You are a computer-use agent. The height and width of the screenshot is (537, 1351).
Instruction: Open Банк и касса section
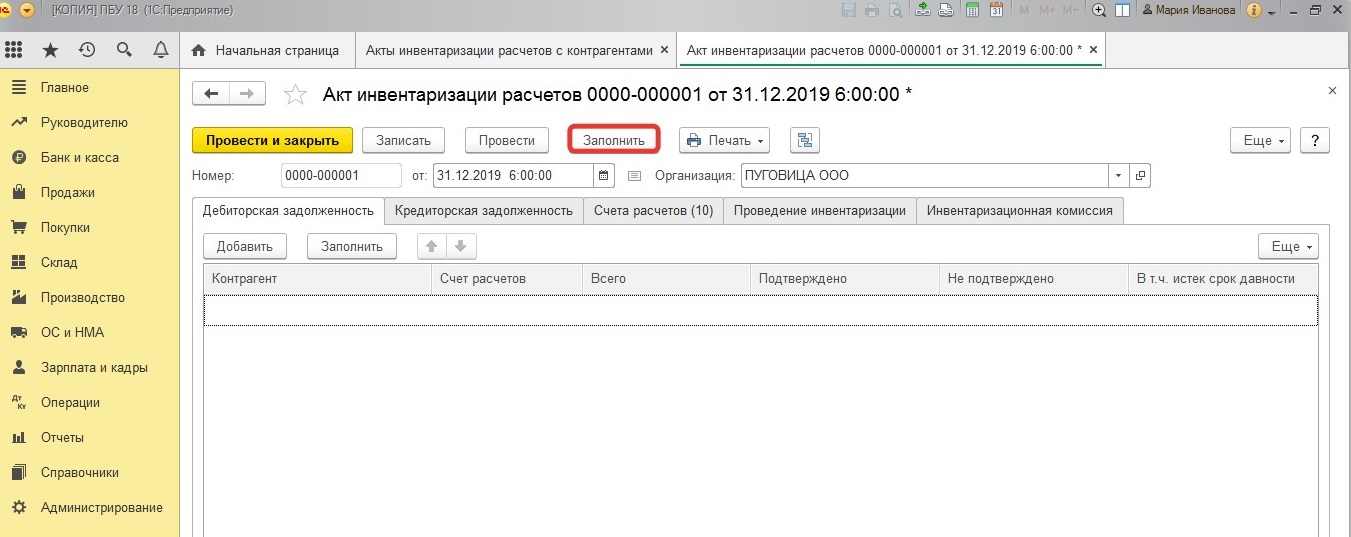[x=79, y=157]
